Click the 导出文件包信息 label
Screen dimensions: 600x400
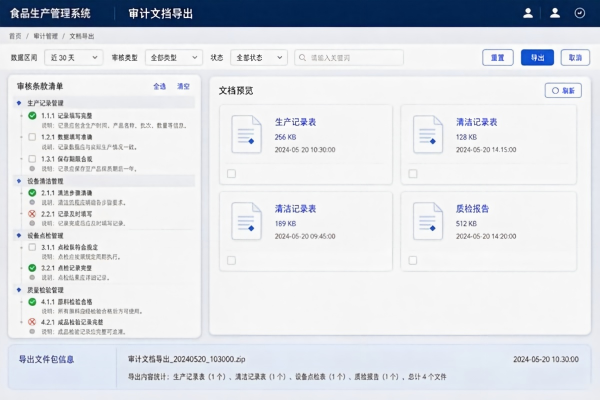[46, 359]
